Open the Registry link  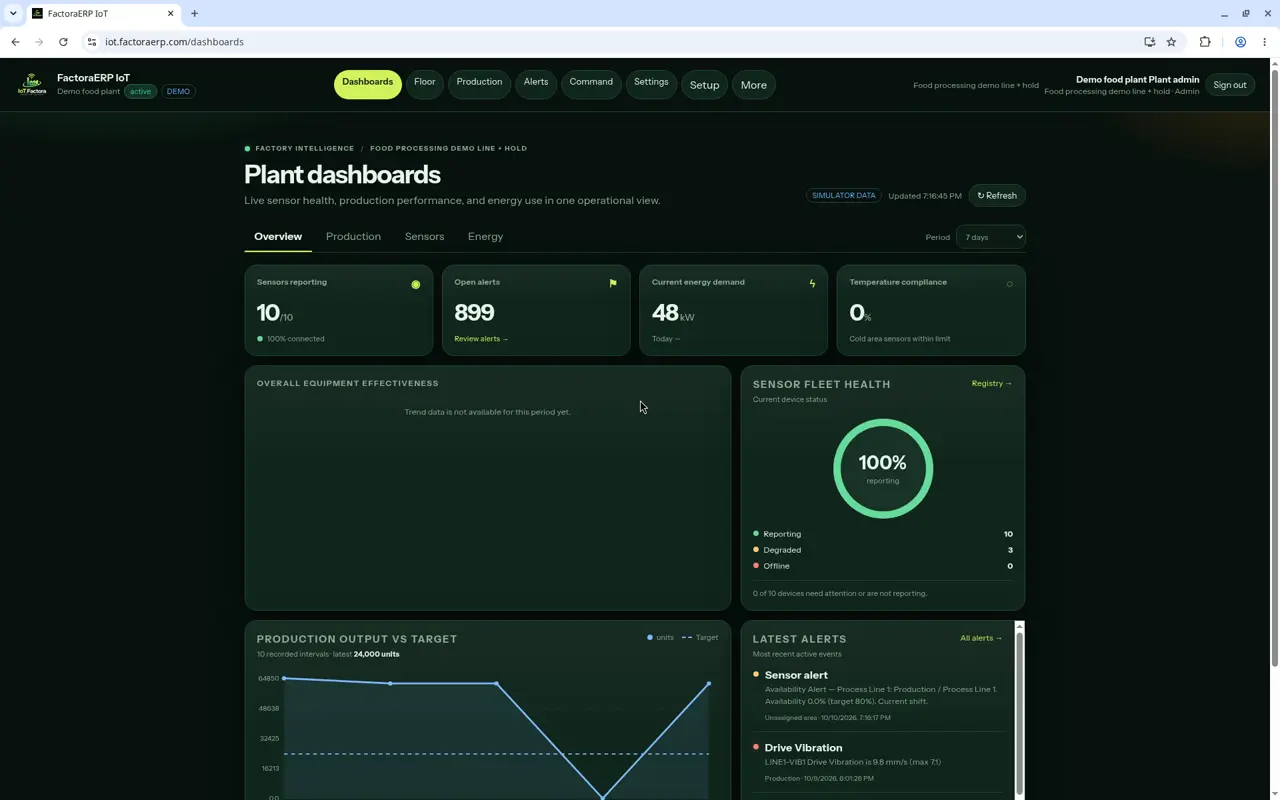point(992,383)
